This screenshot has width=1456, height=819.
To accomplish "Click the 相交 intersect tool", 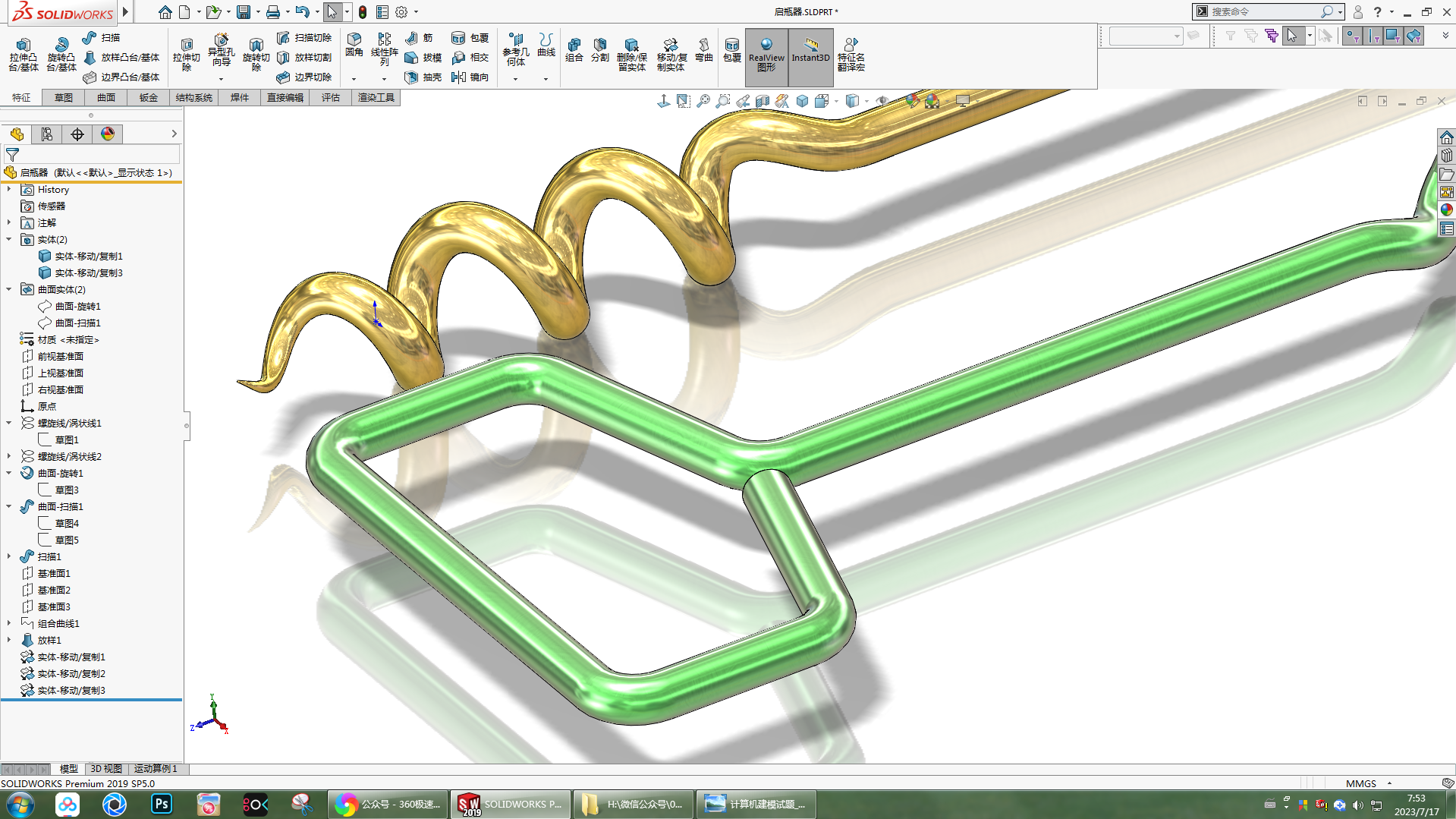I will click(470, 57).
